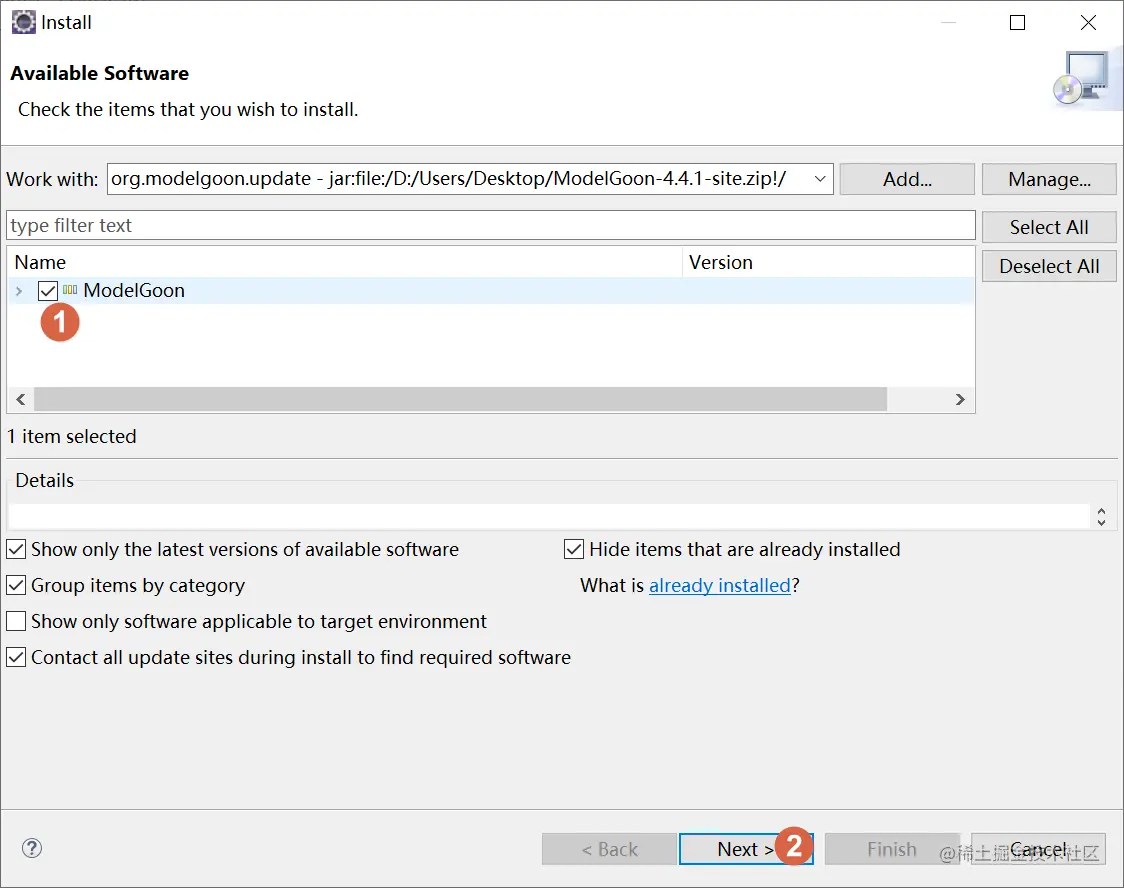Click Select All button
This screenshot has height=888, width=1124.
1049,227
